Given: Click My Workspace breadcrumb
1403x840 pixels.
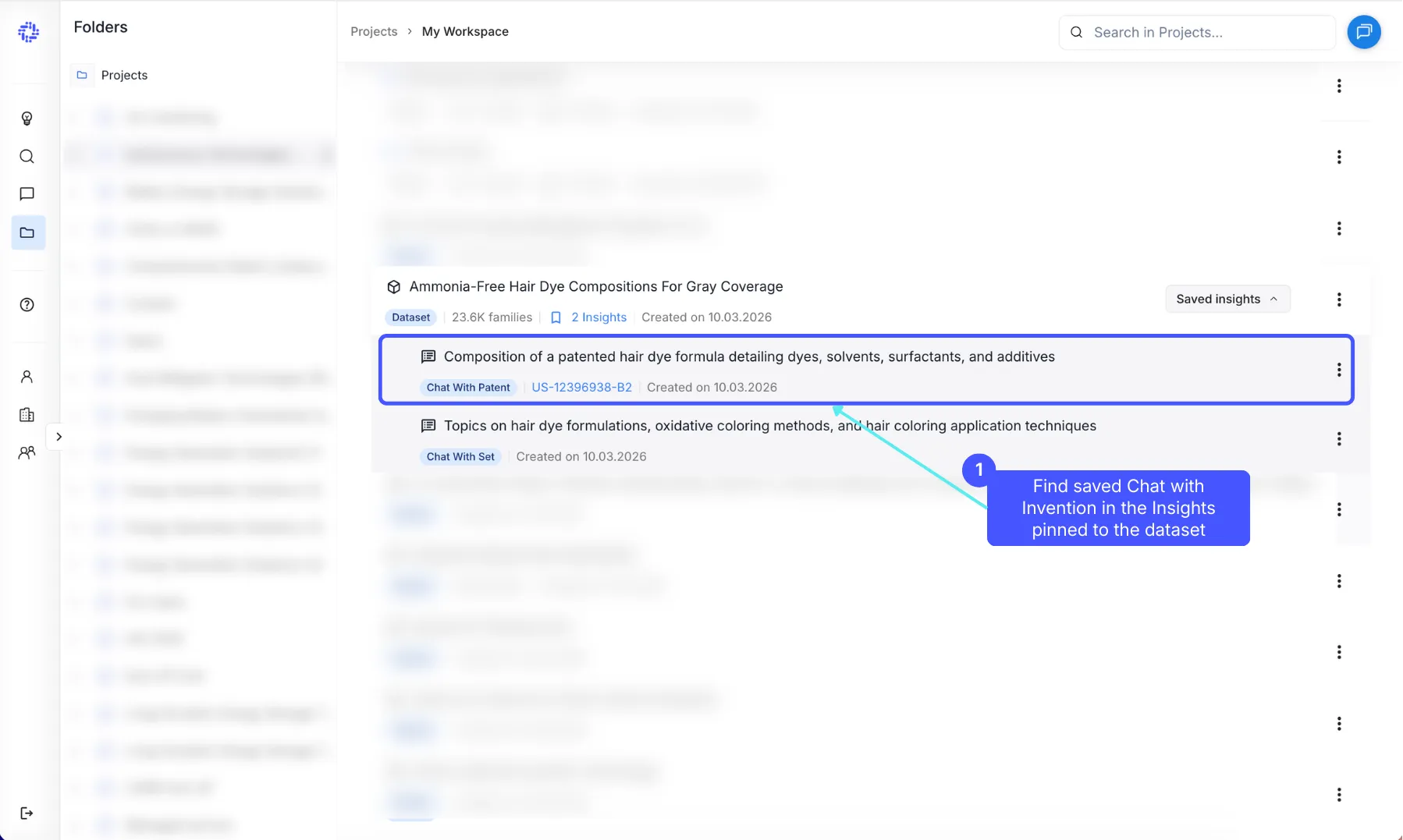Looking at the screenshot, I should pos(465,31).
